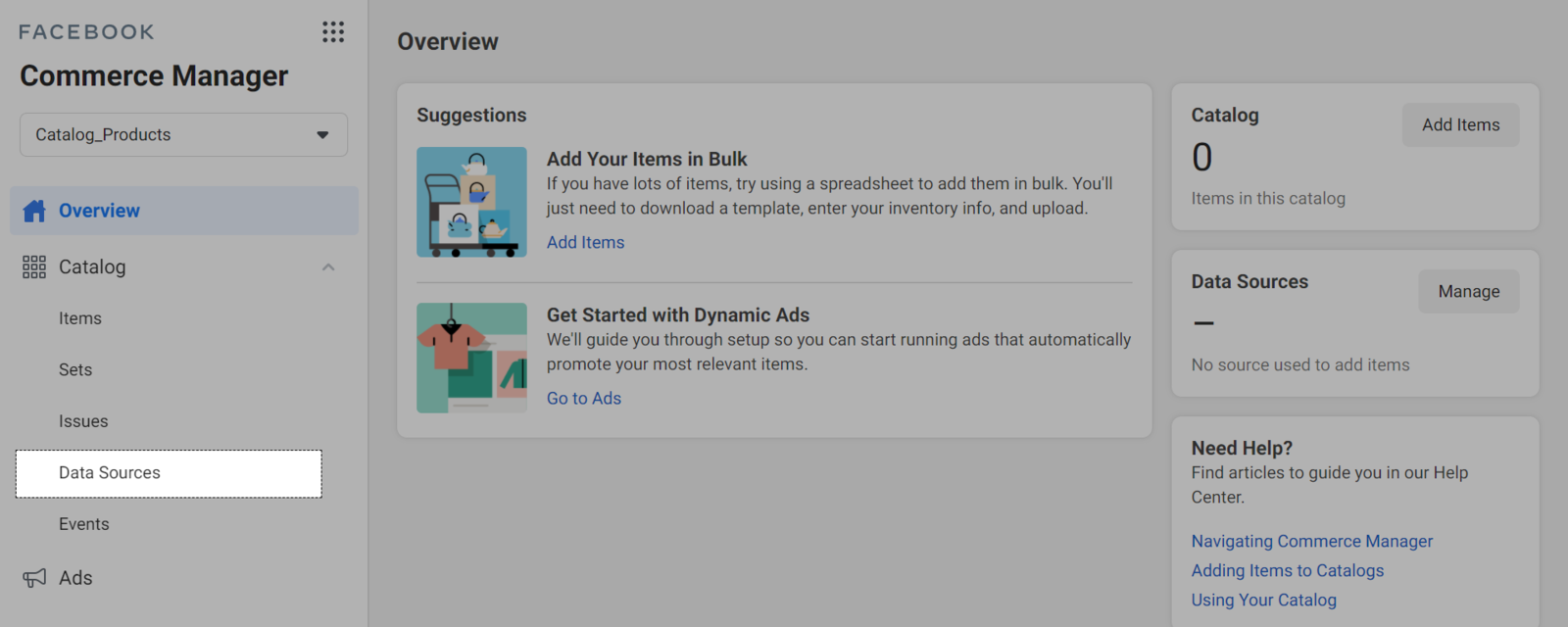
Task: Open Adding Items to Catalogs help article
Action: tap(1288, 571)
